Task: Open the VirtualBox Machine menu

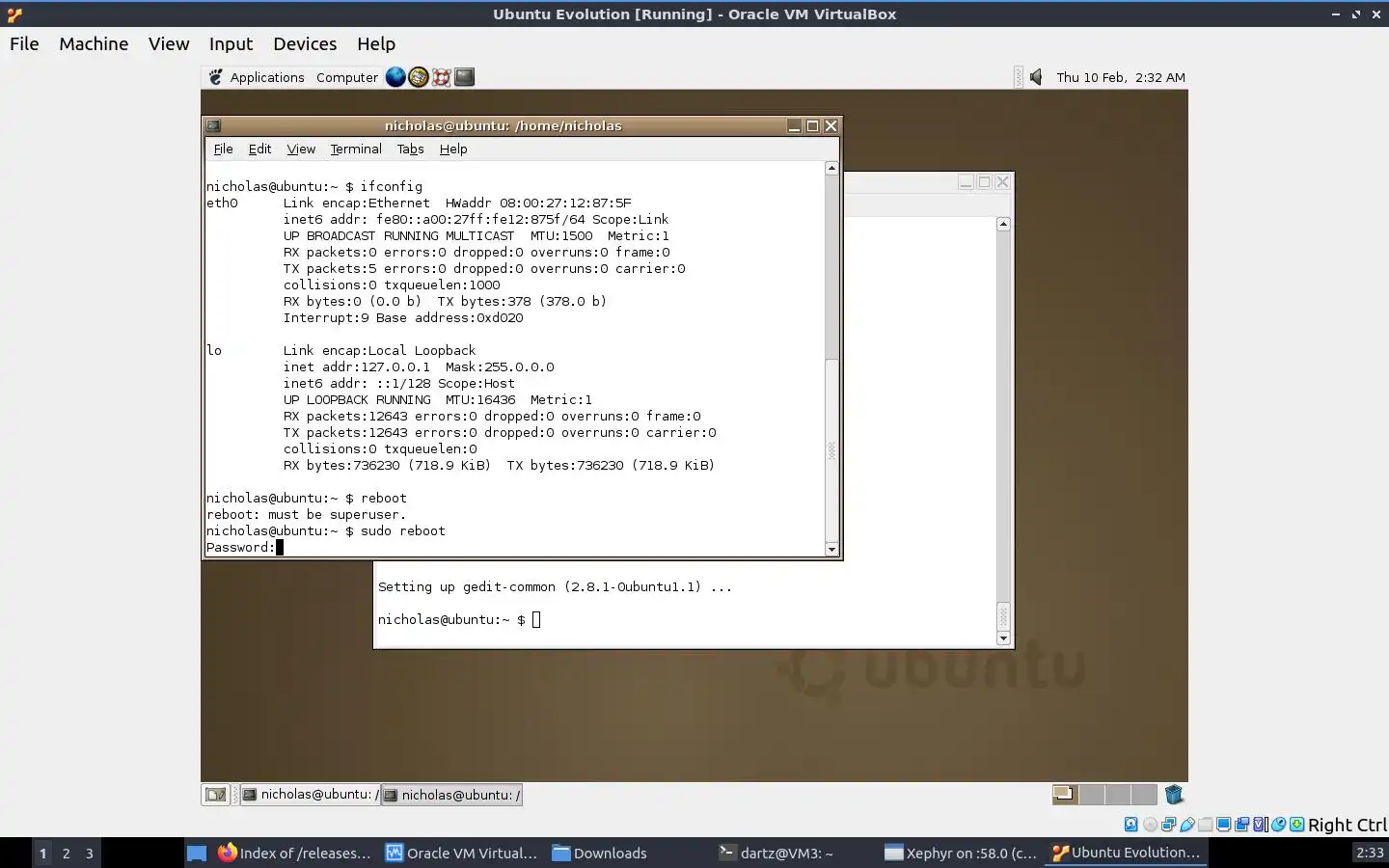Action: click(x=94, y=43)
